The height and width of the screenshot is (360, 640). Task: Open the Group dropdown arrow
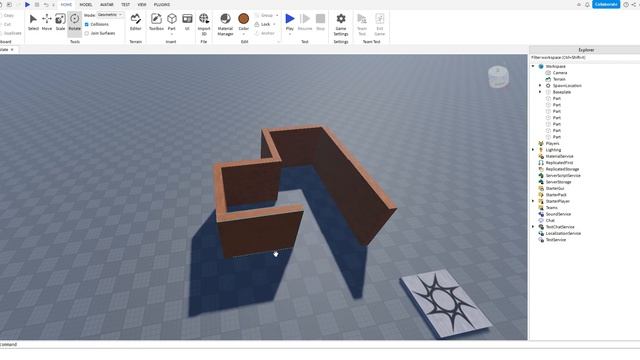[x=277, y=16]
